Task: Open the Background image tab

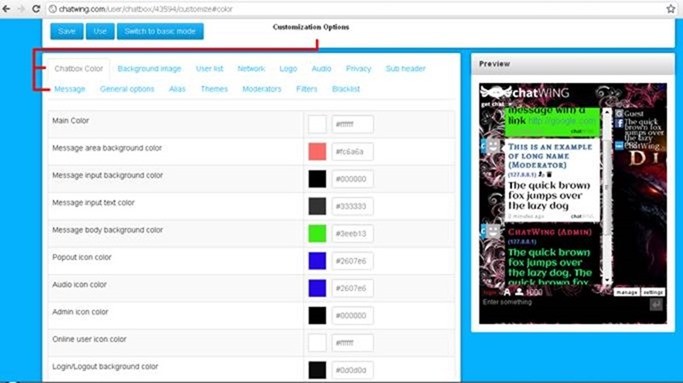Action: (x=149, y=69)
